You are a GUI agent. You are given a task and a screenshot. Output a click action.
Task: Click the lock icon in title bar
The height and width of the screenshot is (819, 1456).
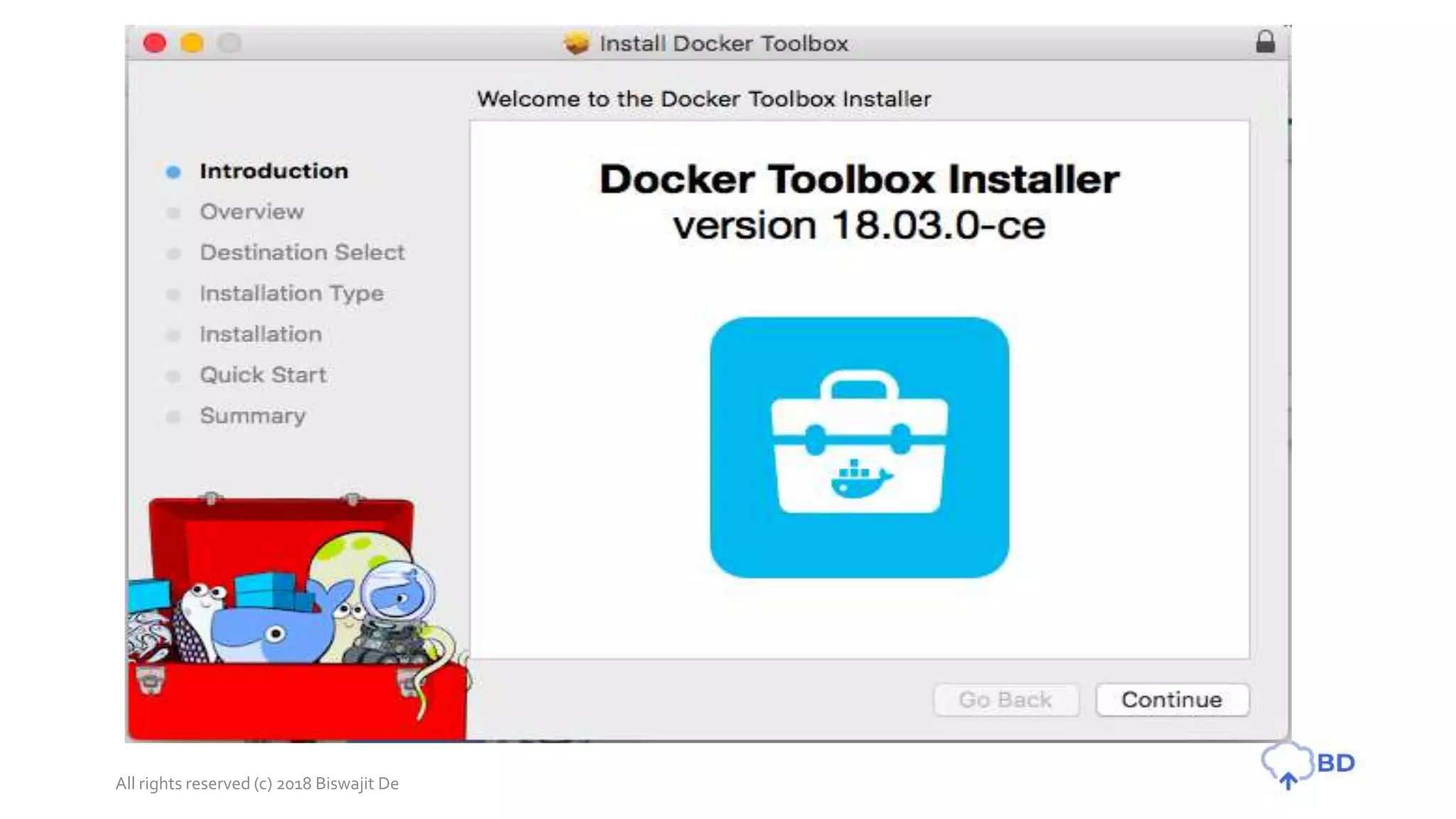click(1265, 42)
